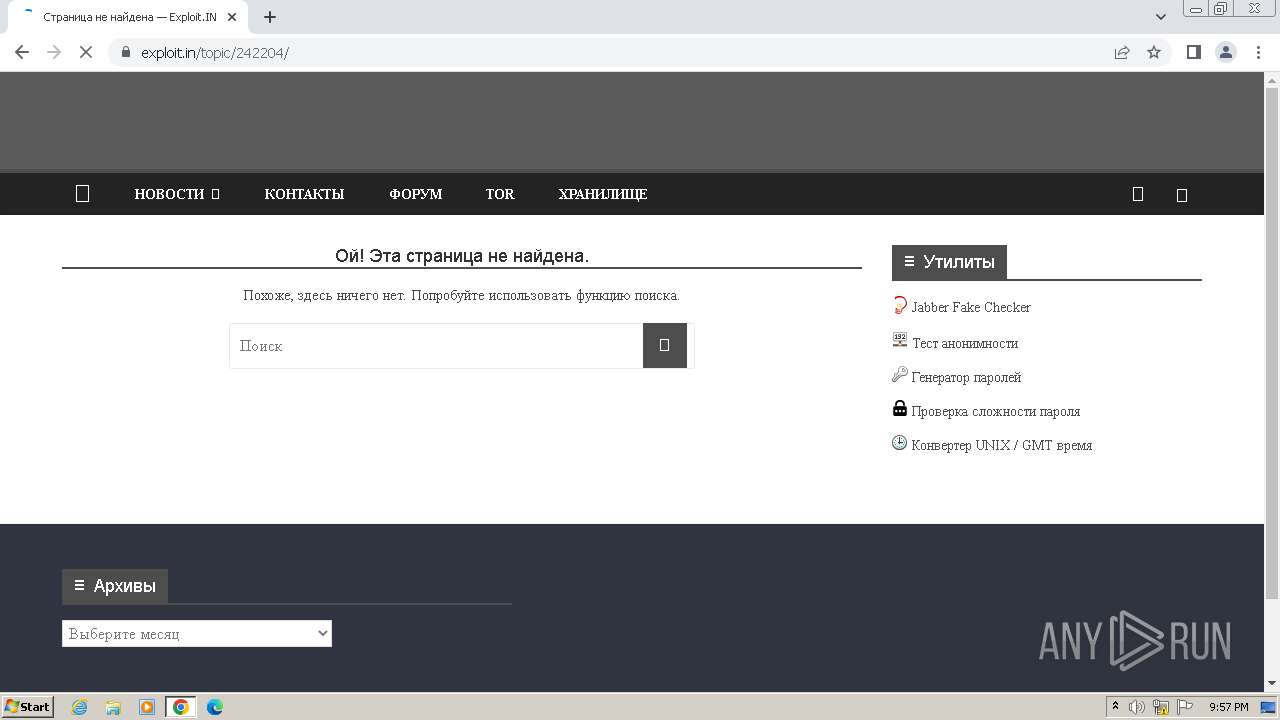Open a new tab with plus button

[270, 17]
